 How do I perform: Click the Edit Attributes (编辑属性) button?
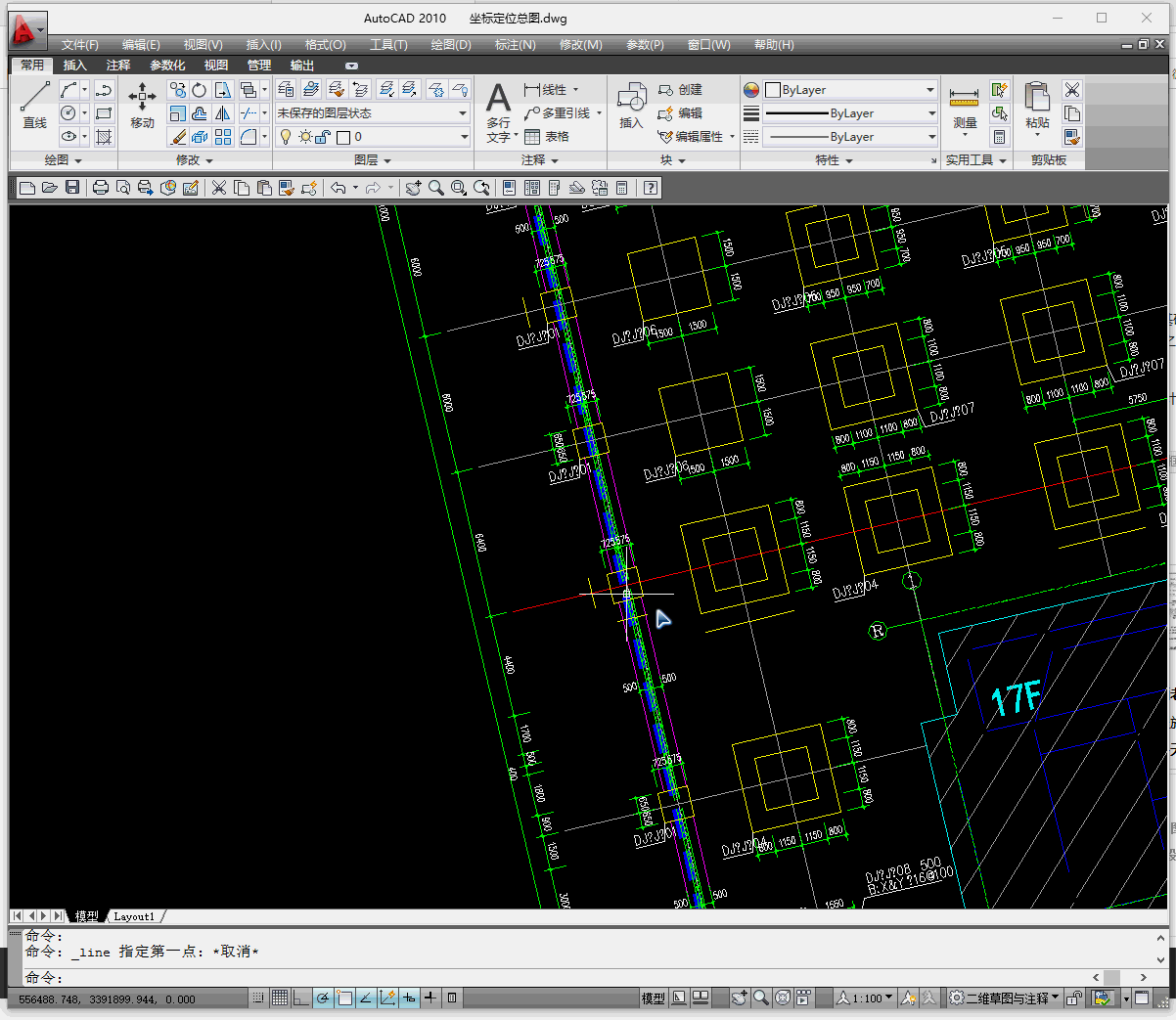[692, 137]
